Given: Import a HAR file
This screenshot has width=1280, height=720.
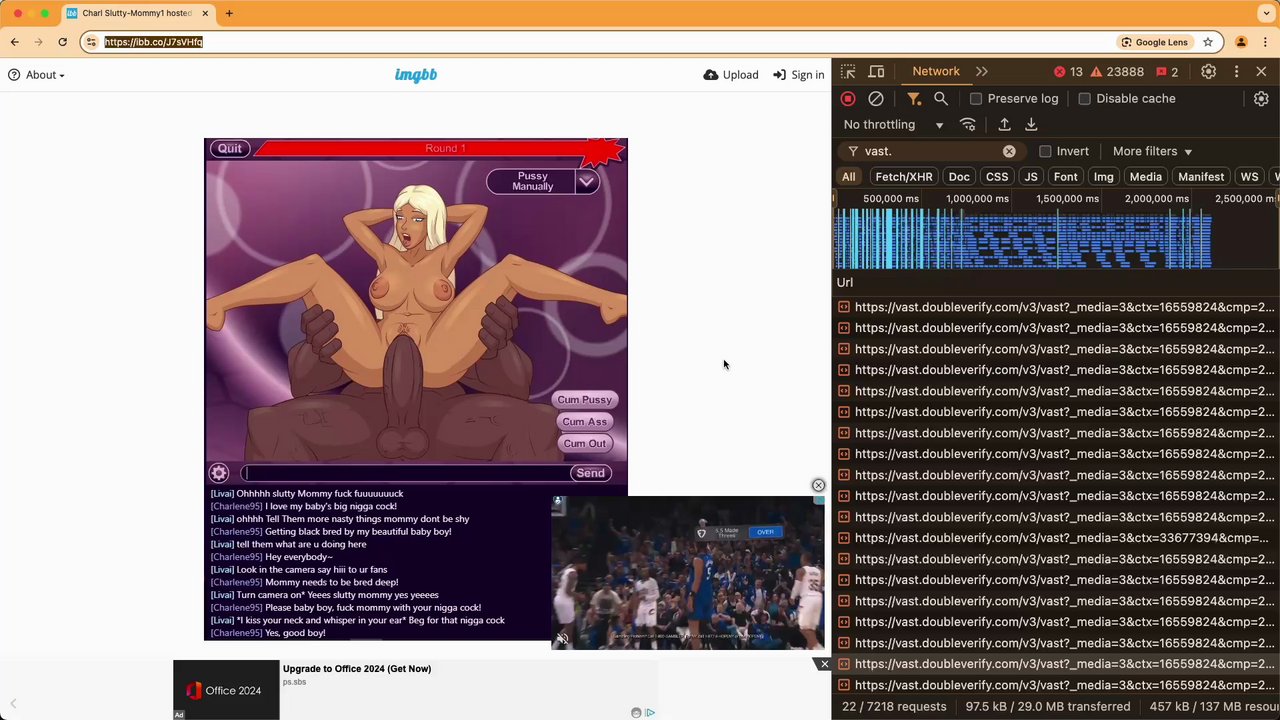Looking at the screenshot, I should (1004, 125).
